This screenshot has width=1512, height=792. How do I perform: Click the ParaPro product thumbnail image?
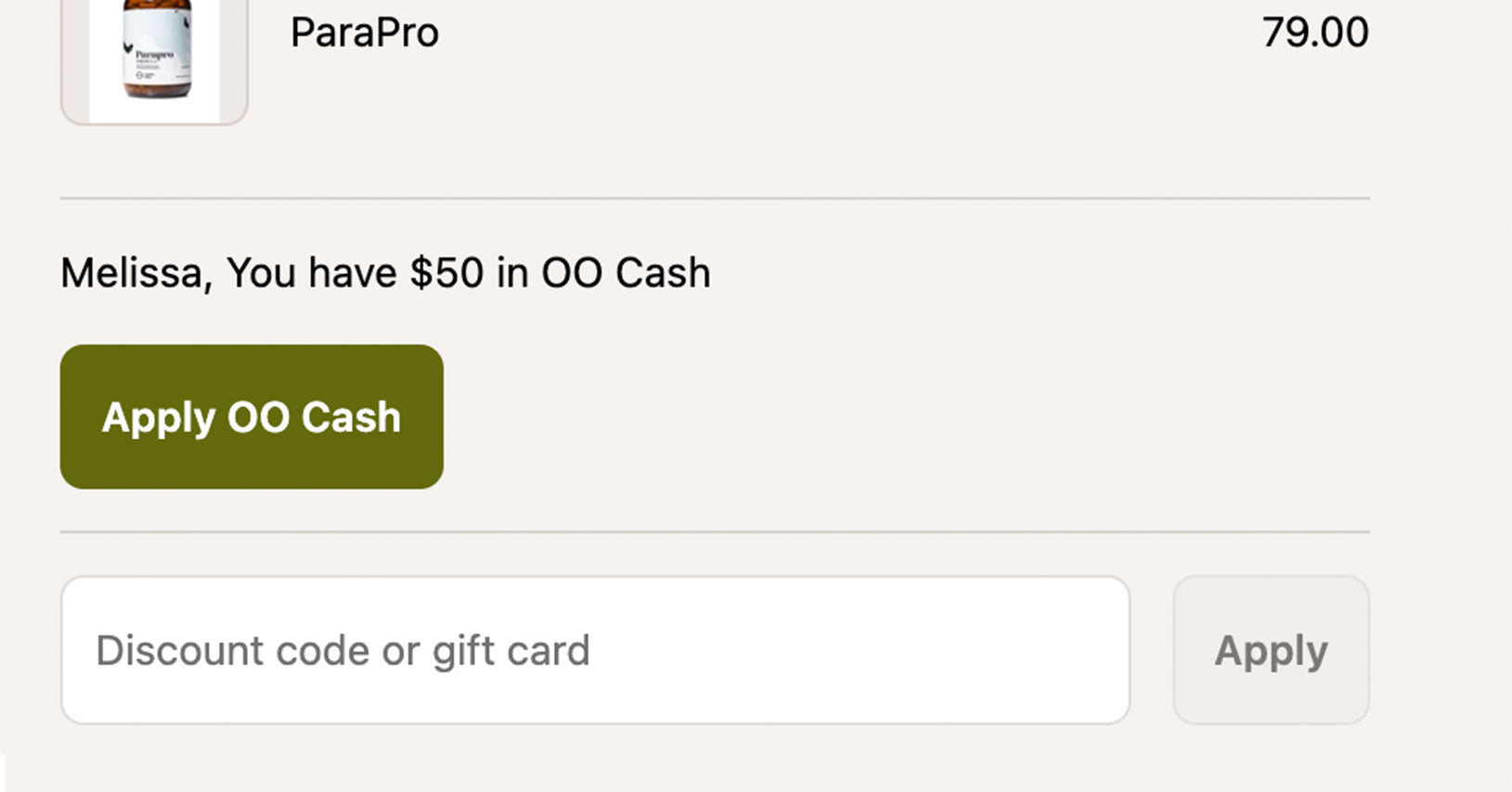coord(154,54)
